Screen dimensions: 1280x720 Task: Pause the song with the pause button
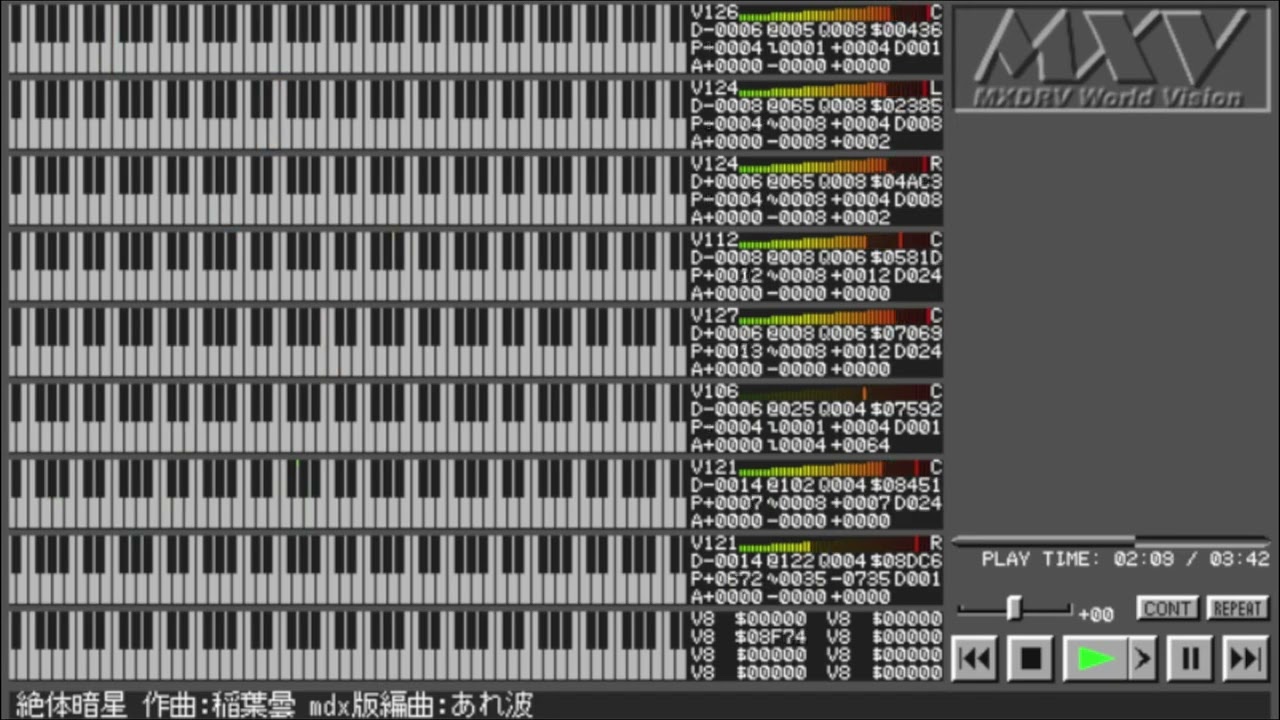[1190, 658]
